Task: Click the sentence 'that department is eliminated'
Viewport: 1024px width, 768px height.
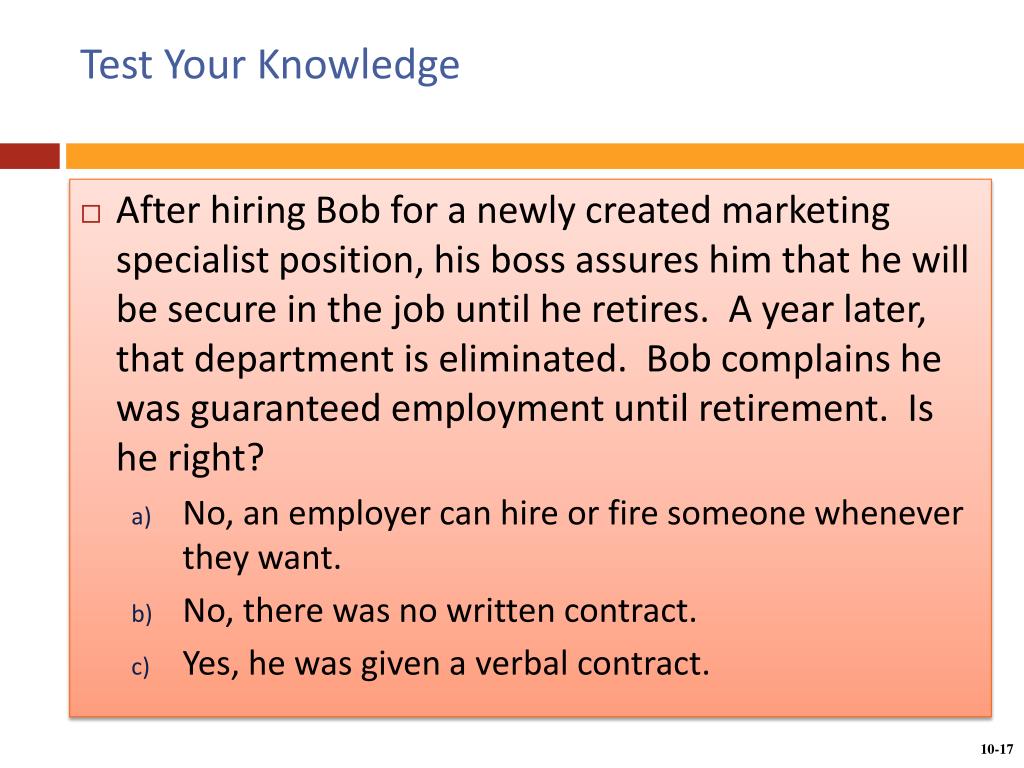Action: click(370, 359)
